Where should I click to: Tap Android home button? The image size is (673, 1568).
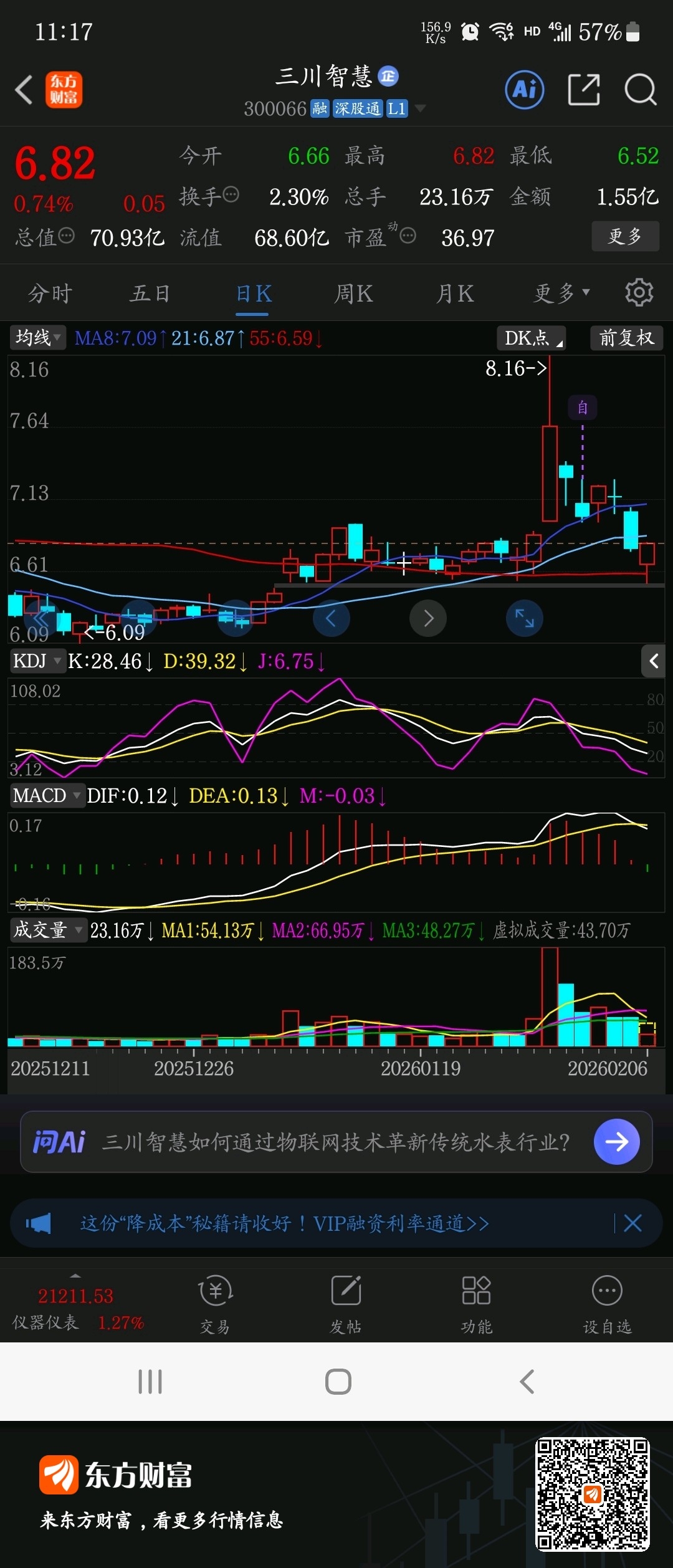click(x=338, y=1382)
